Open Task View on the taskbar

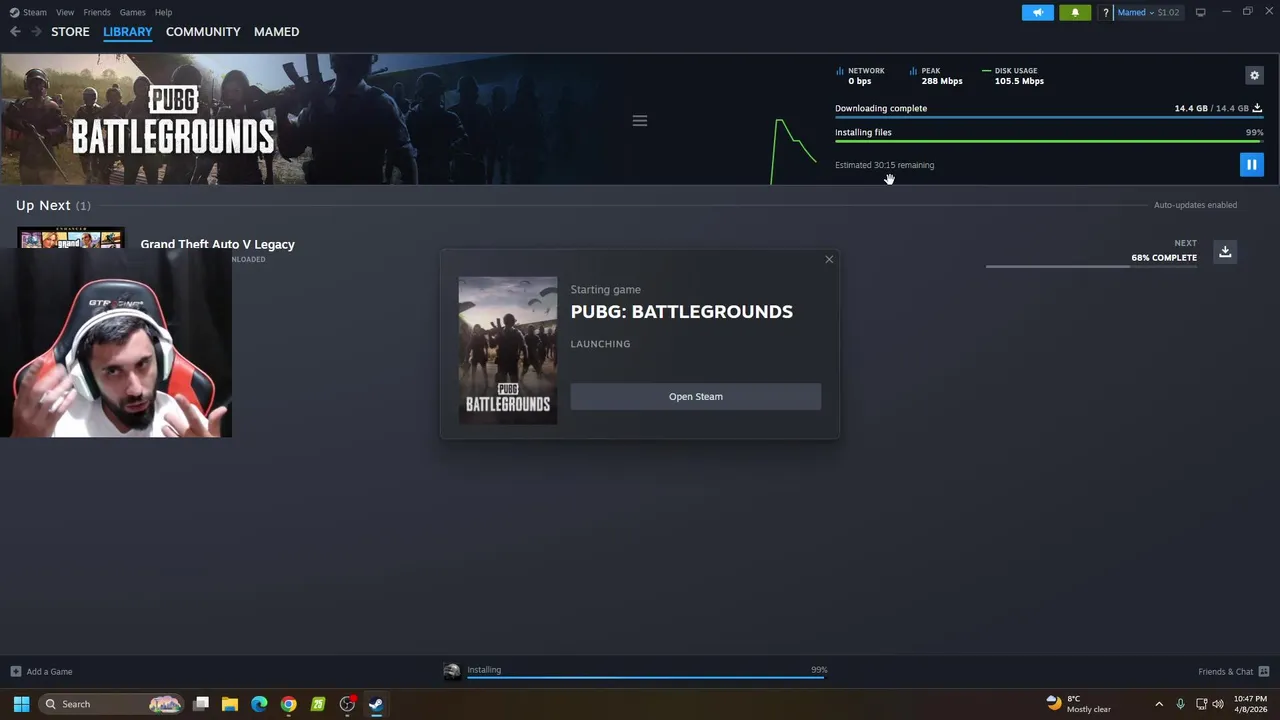click(201, 704)
